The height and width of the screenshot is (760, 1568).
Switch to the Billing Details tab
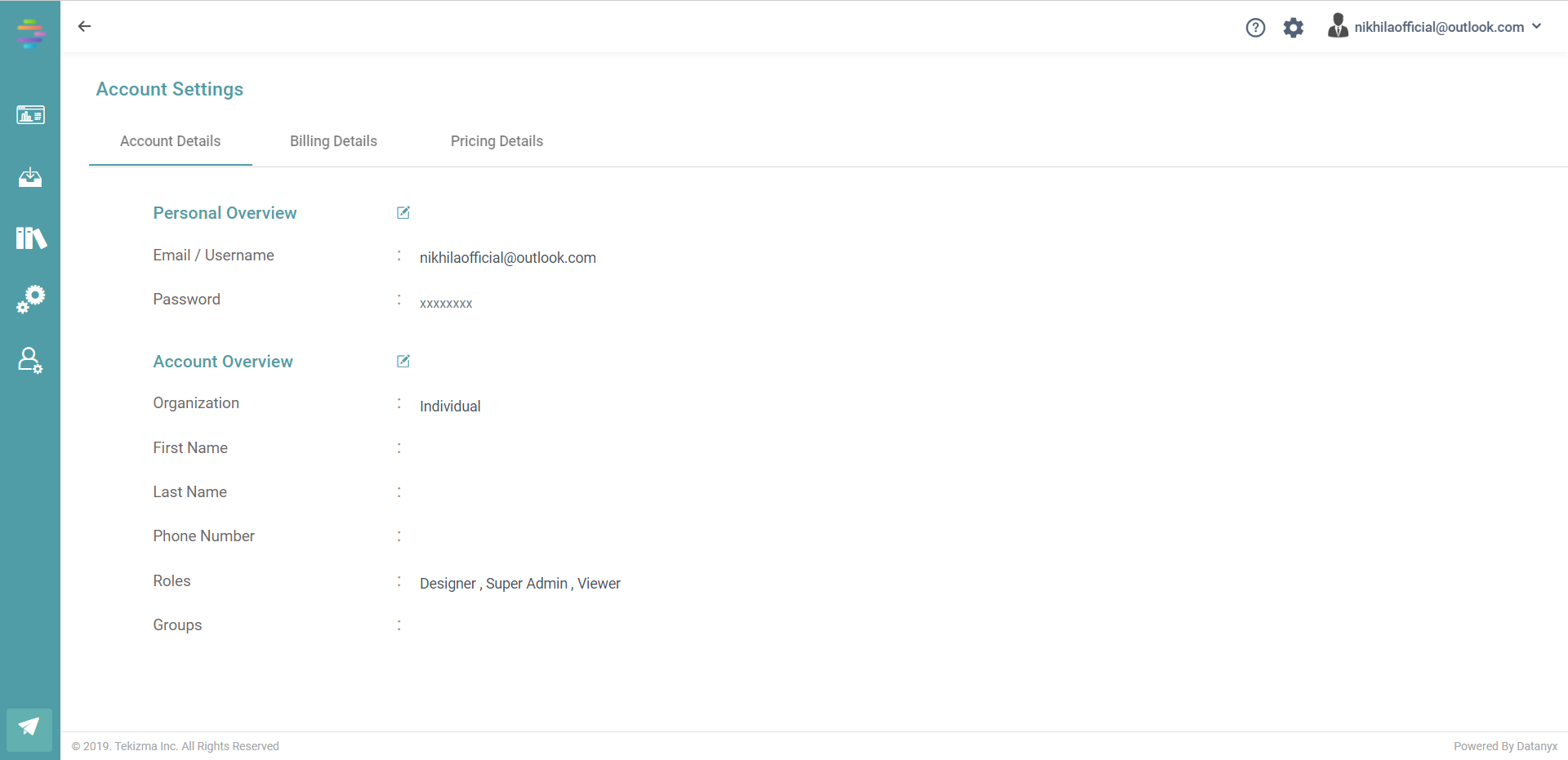pos(333,141)
